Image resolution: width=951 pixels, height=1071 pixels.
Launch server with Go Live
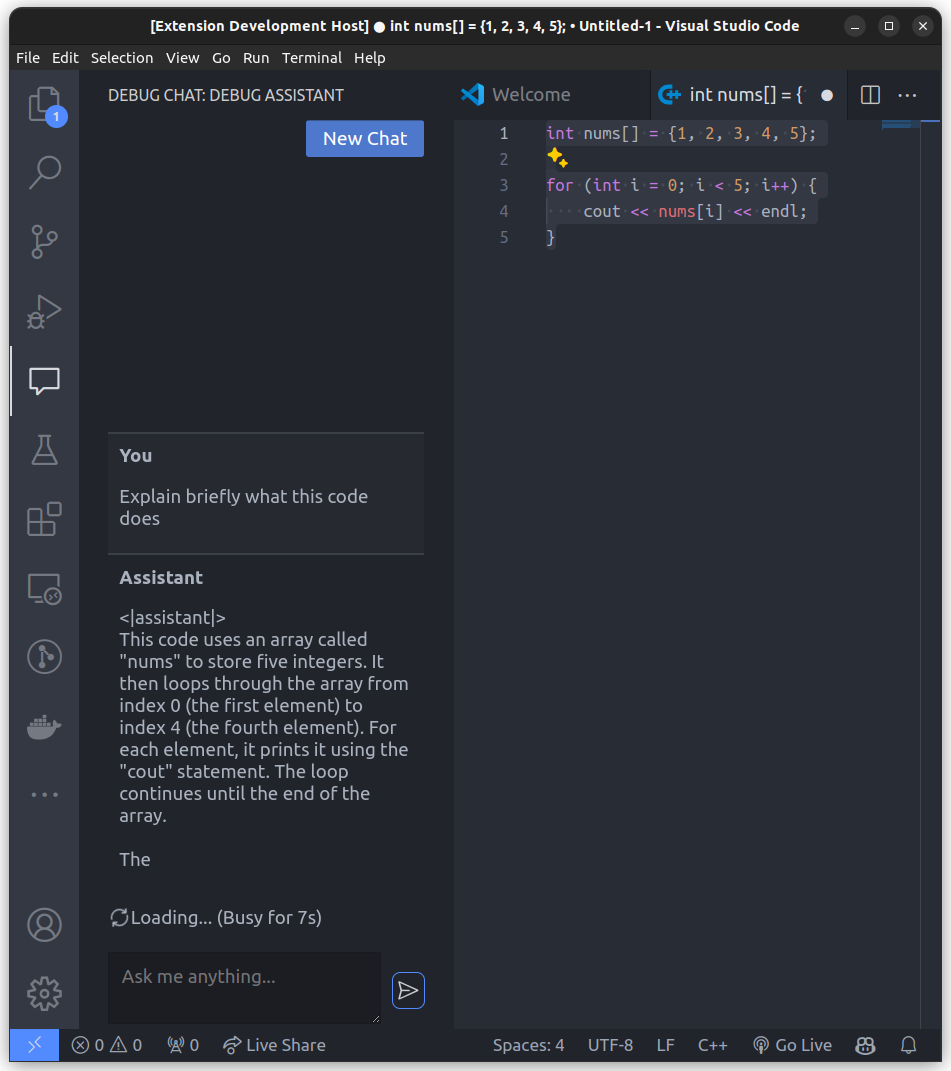pyautogui.click(x=792, y=1044)
